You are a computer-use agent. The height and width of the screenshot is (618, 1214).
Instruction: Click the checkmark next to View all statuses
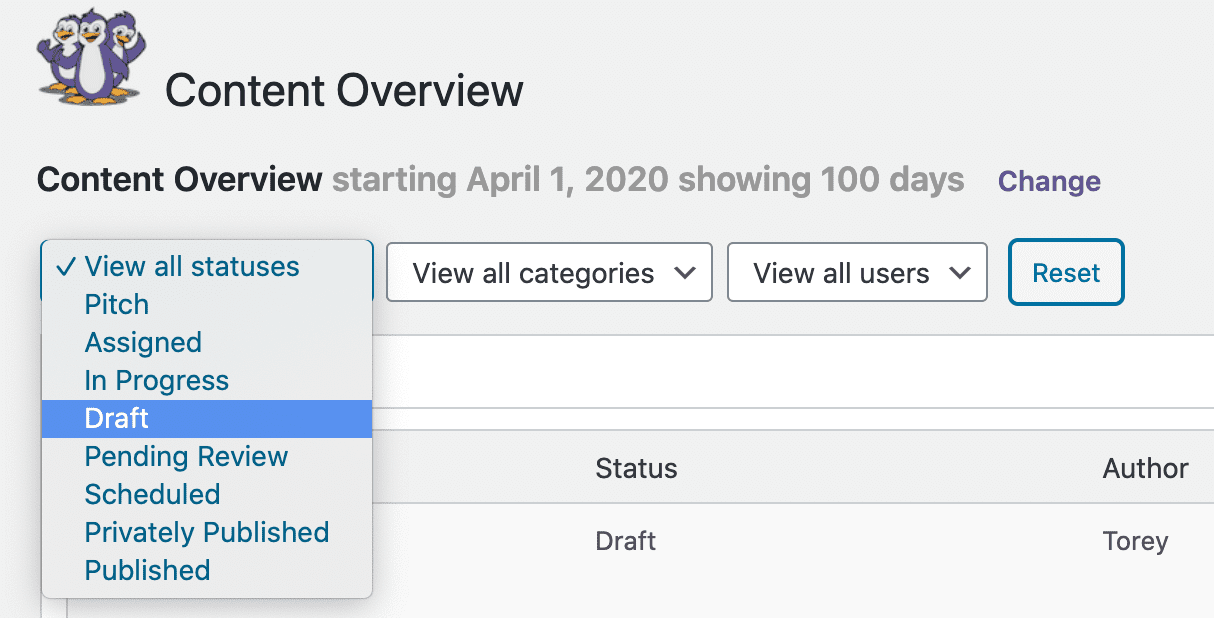click(x=65, y=266)
